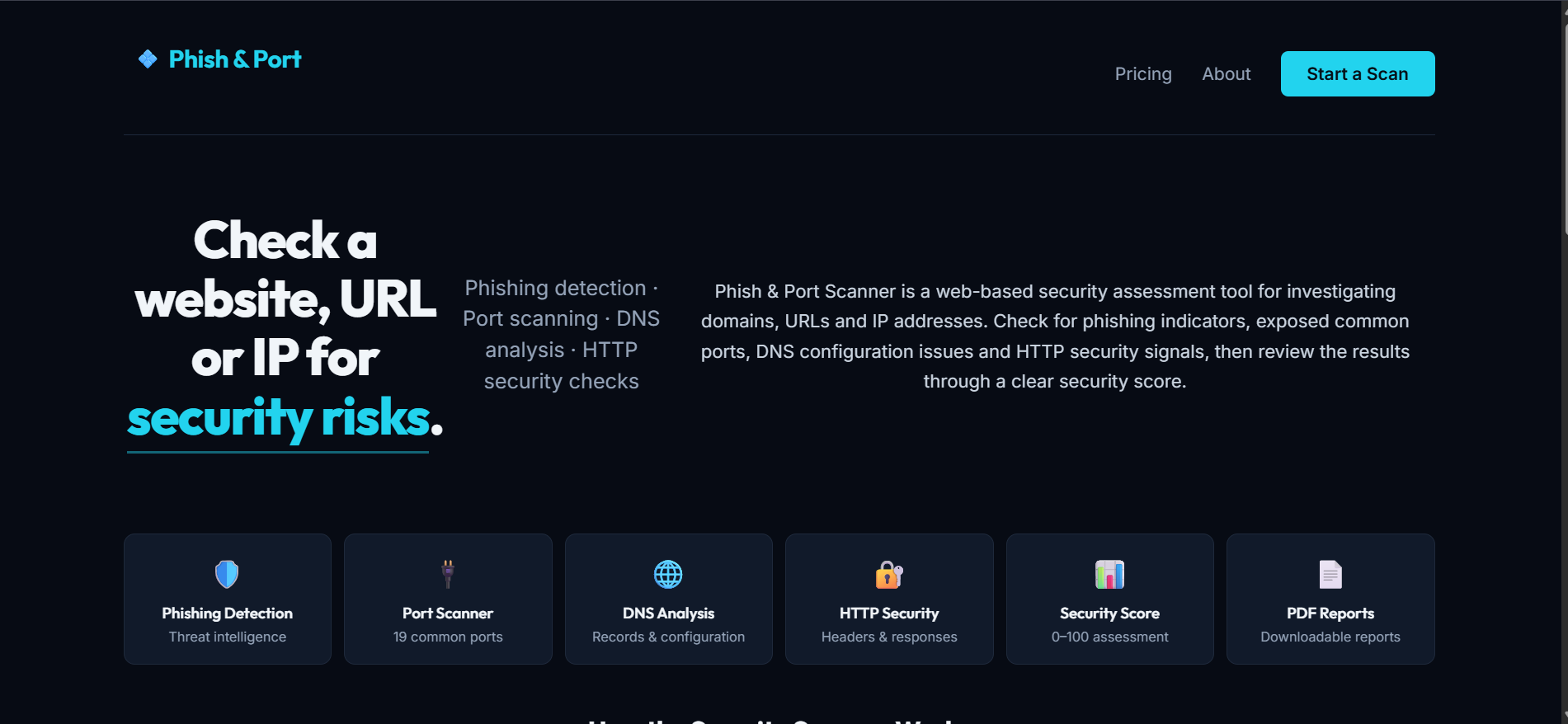Click the shield icon for Phishing Detection
1568x724 pixels.
[x=227, y=574]
